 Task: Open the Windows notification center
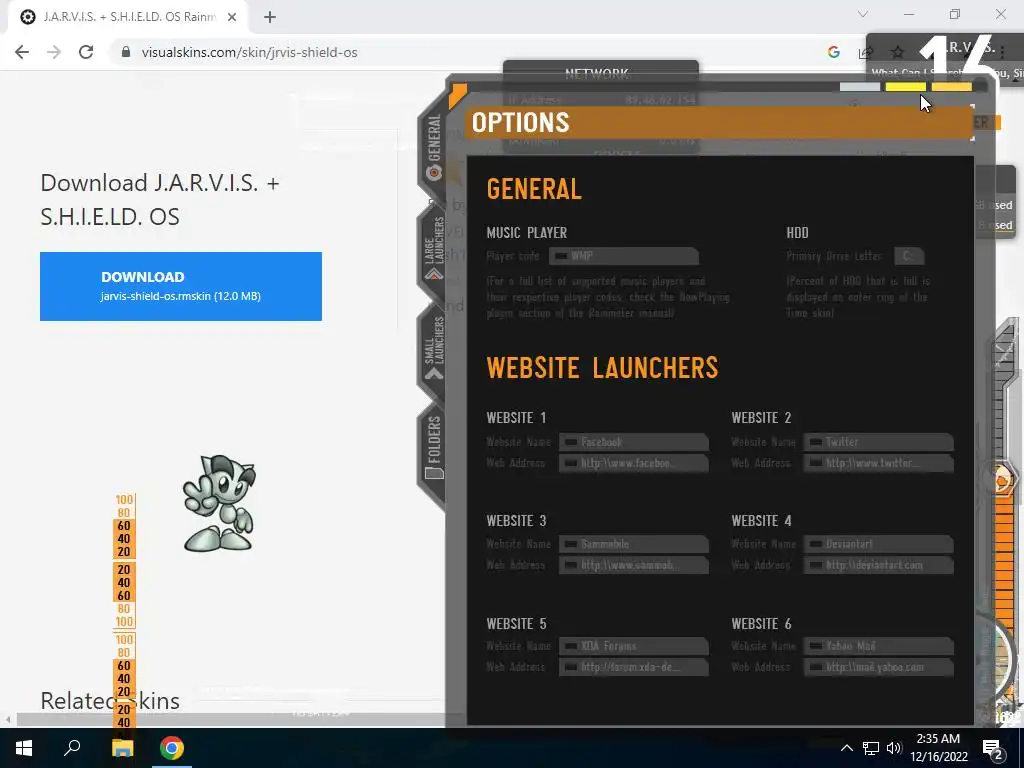click(x=993, y=748)
